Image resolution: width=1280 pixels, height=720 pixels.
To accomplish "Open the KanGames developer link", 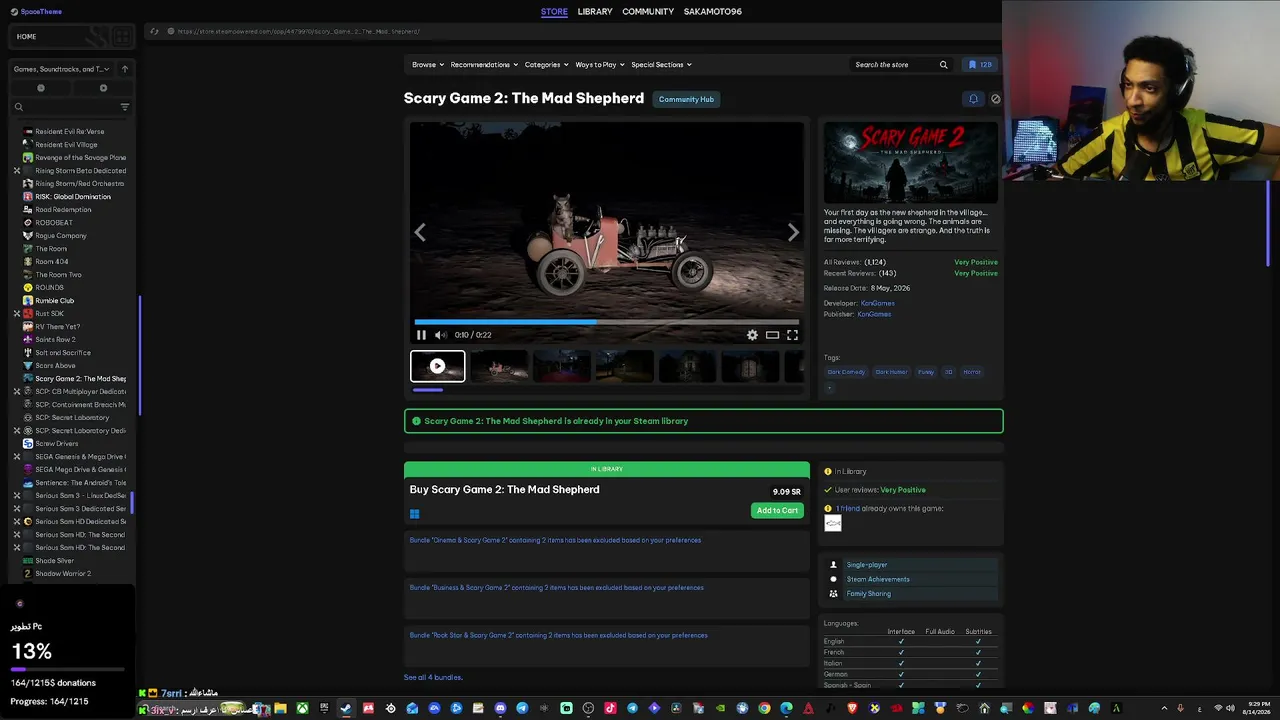I will click(878, 303).
